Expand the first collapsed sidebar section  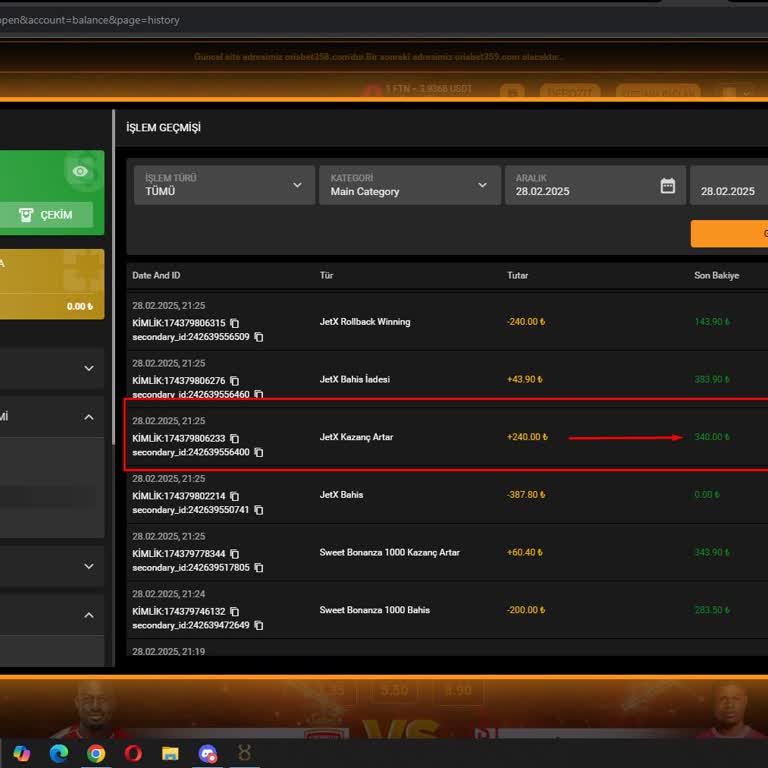88,368
